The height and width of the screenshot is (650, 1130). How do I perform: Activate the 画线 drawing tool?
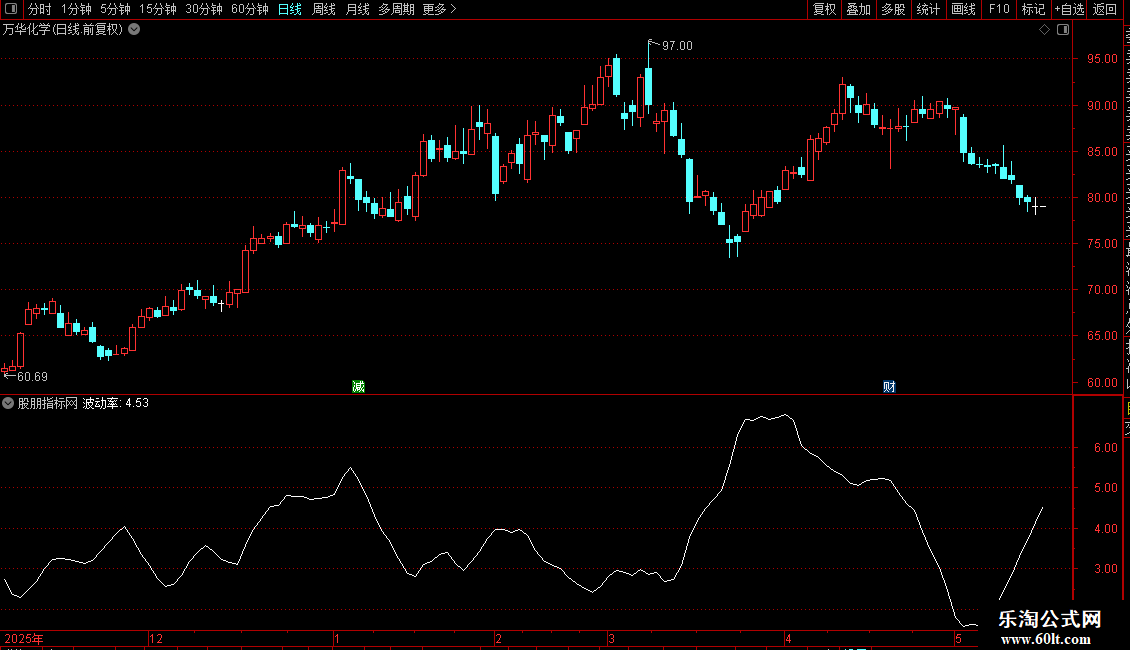[x=963, y=9]
